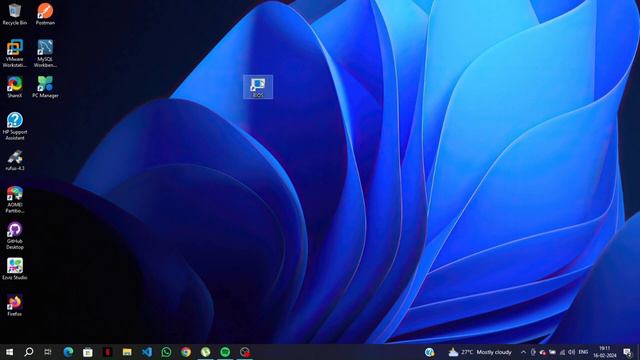640x360 pixels.
Task: Click the battery icon in the system tray
Action: 552,352
